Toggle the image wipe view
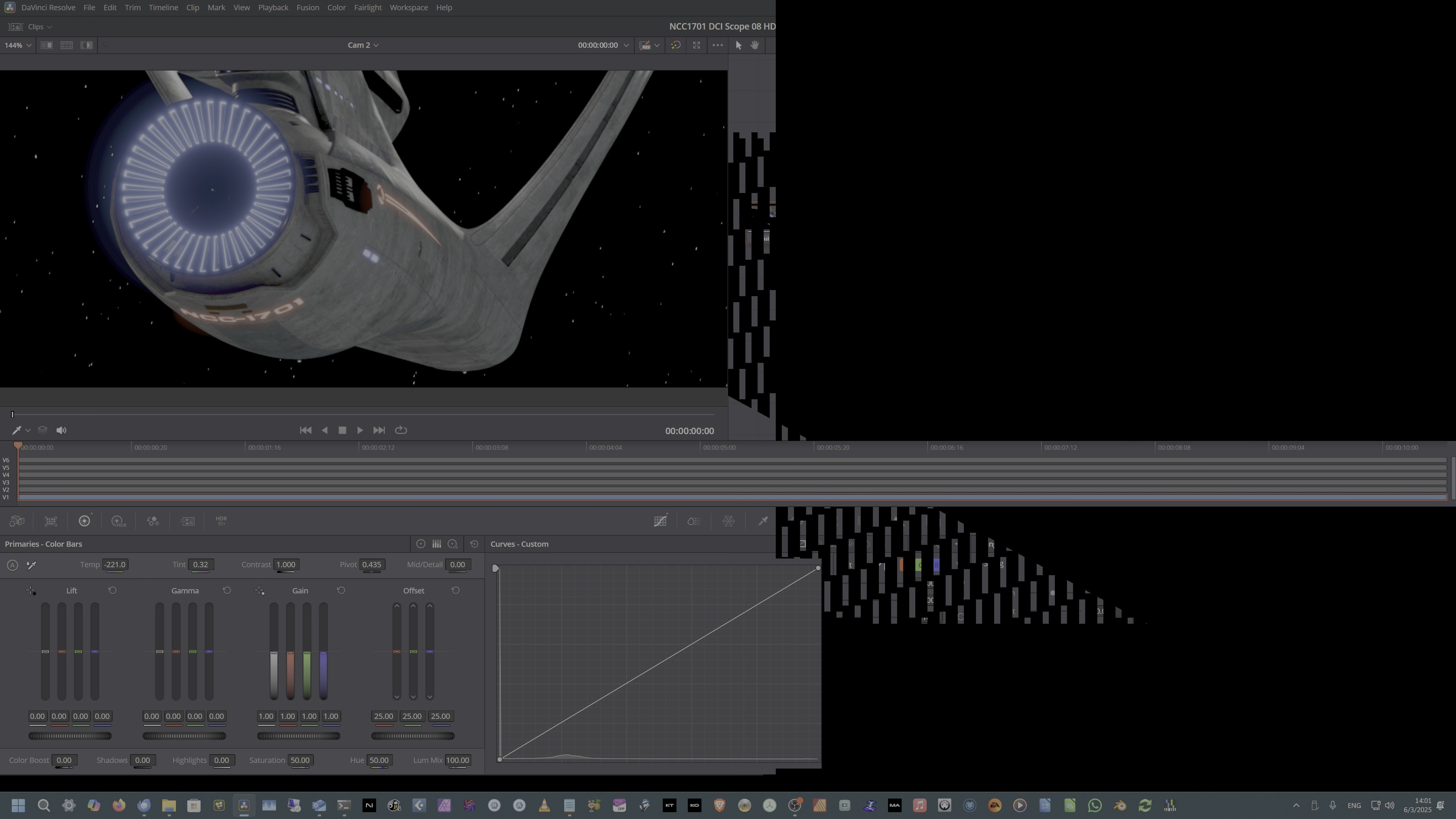The width and height of the screenshot is (1456, 819). (x=46, y=45)
